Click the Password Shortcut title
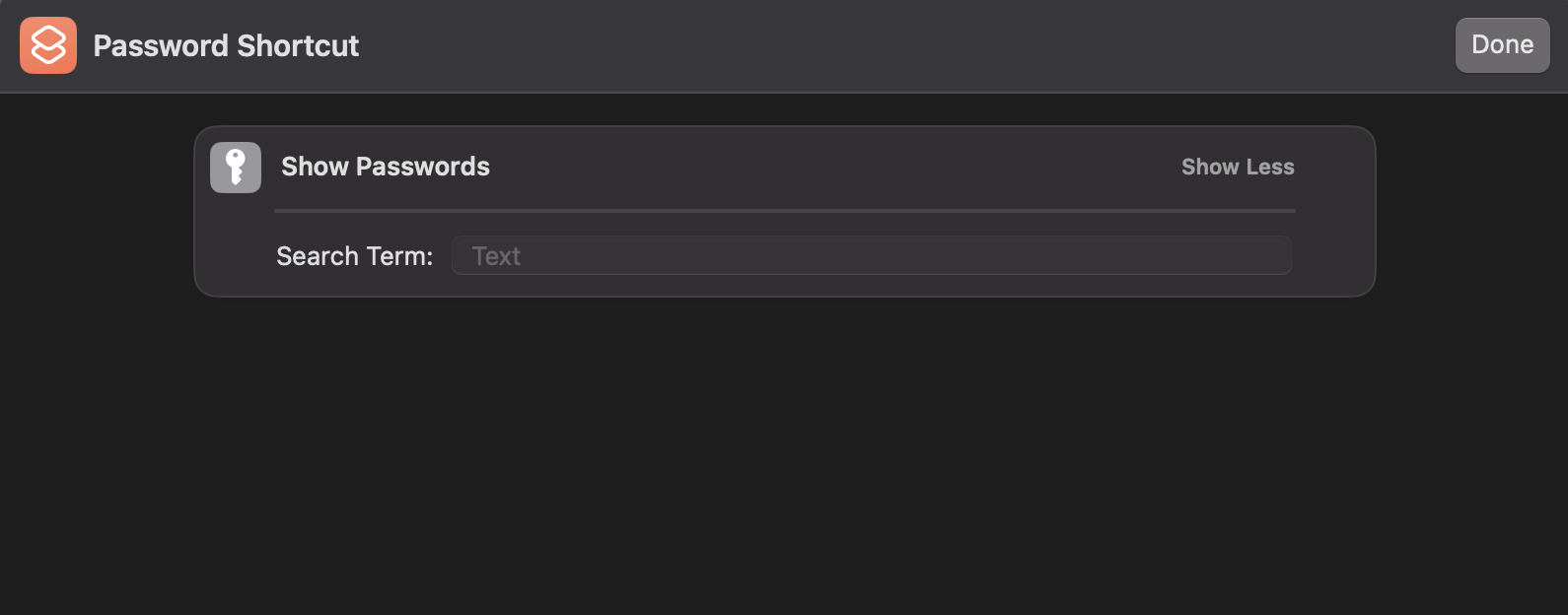Screen dimensions: 1568x615 click(226, 45)
